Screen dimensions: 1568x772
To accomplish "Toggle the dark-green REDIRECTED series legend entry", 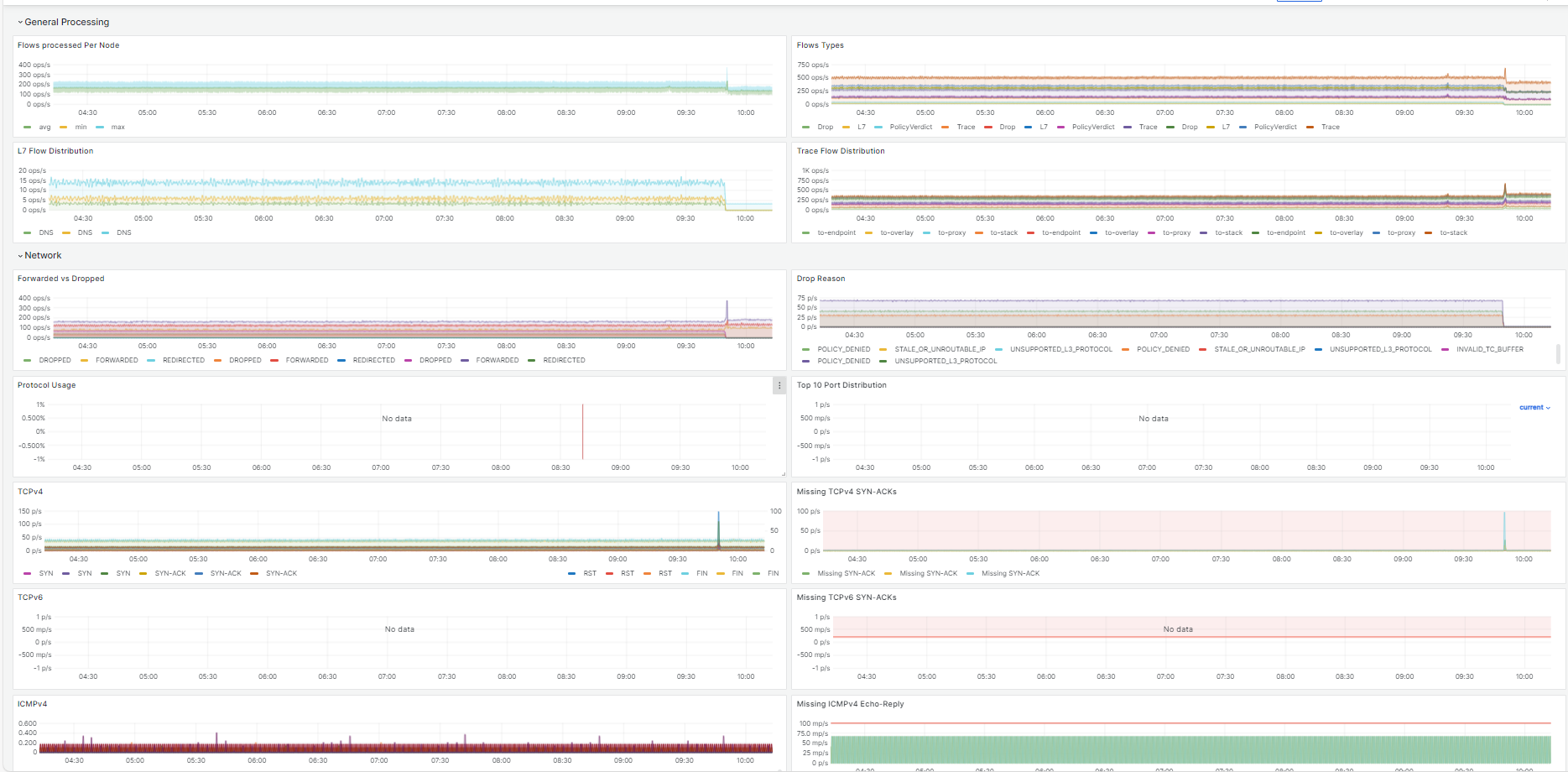I will click(x=565, y=360).
